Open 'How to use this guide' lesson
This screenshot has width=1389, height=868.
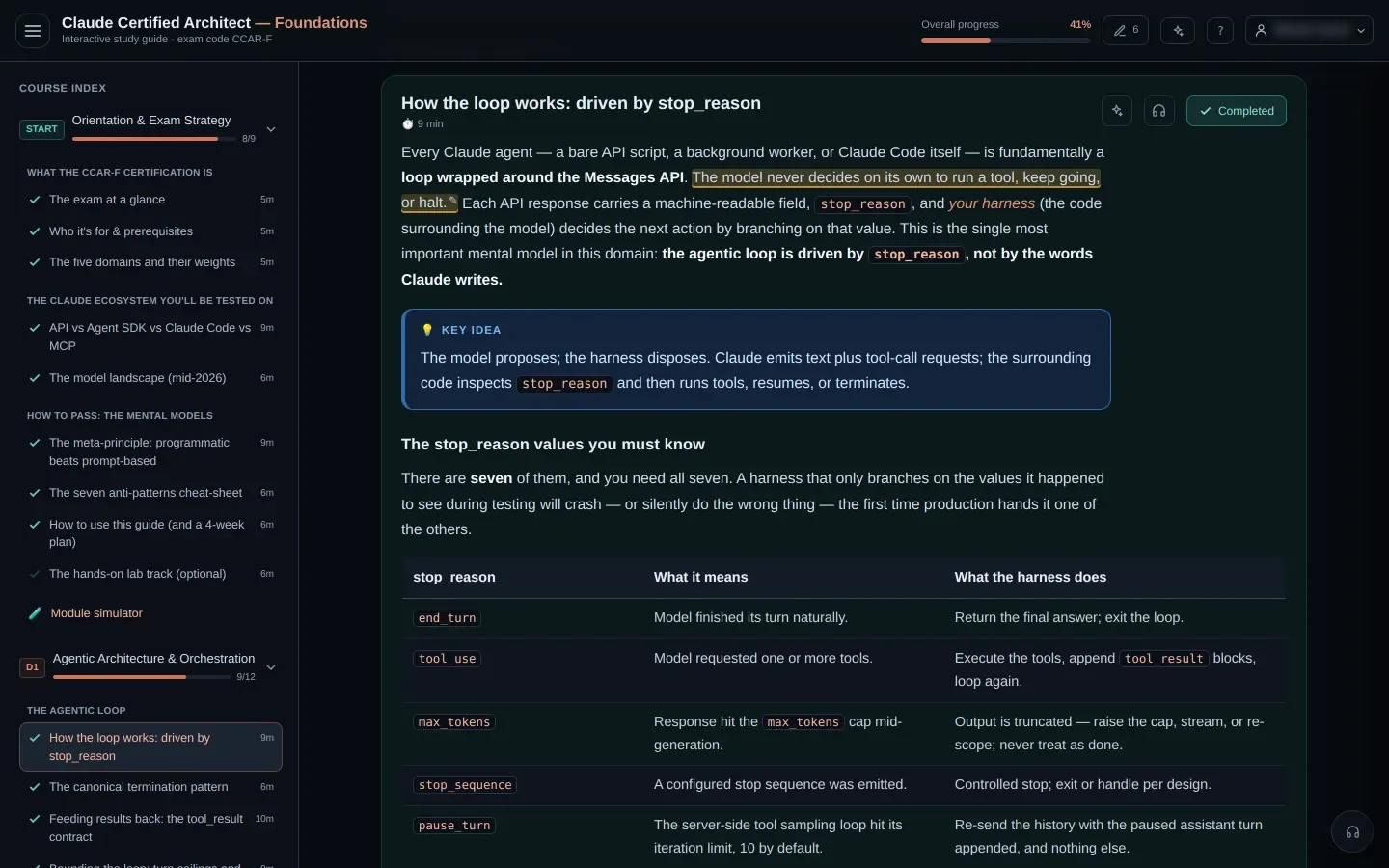point(150,533)
